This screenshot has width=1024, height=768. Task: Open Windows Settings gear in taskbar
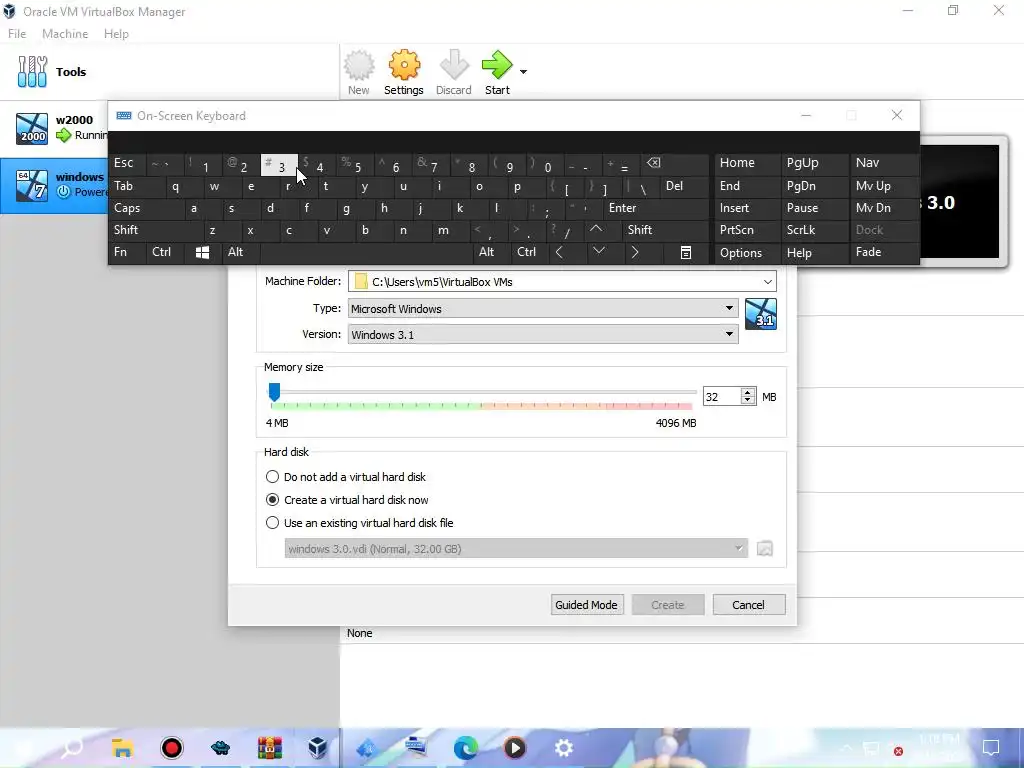tap(564, 748)
